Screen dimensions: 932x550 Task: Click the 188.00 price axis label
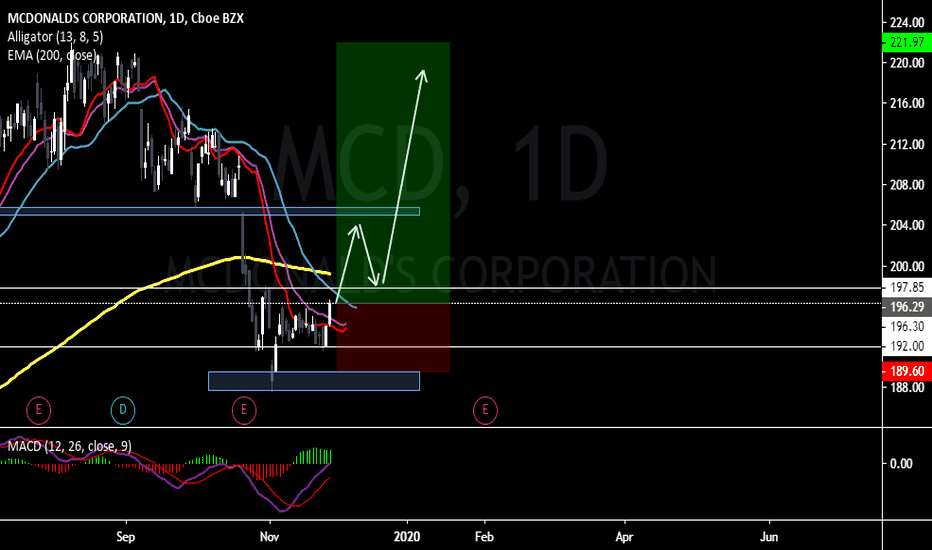(x=907, y=388)
